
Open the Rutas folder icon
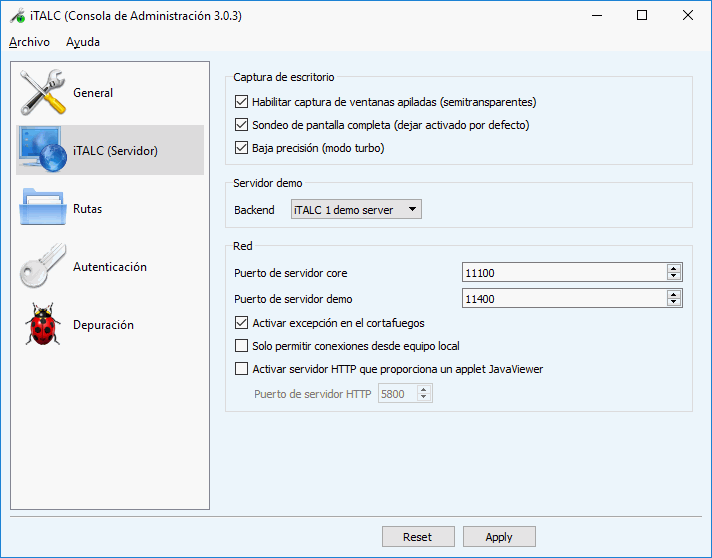(x=42, y=209)
